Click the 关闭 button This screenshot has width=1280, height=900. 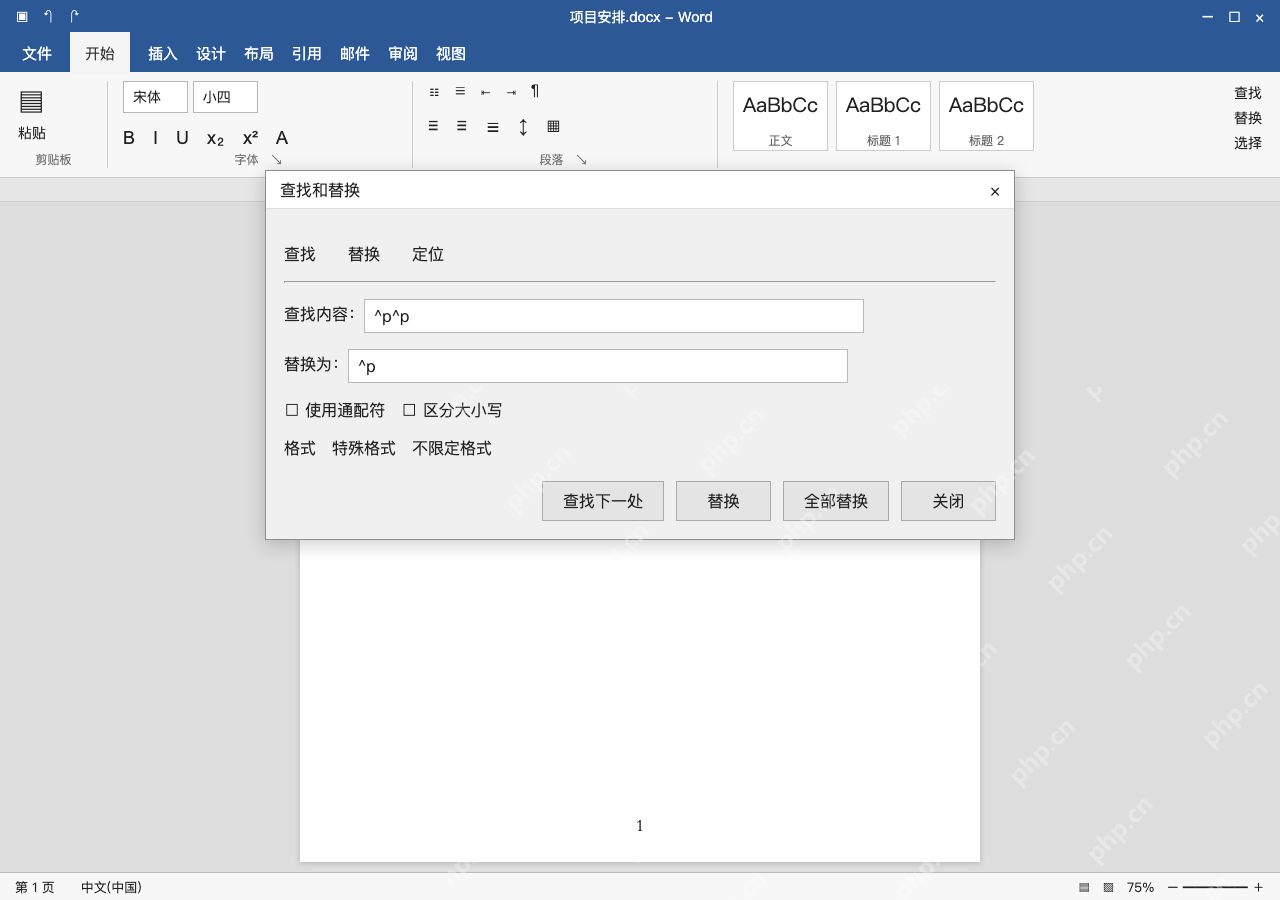tap(948, 501)
